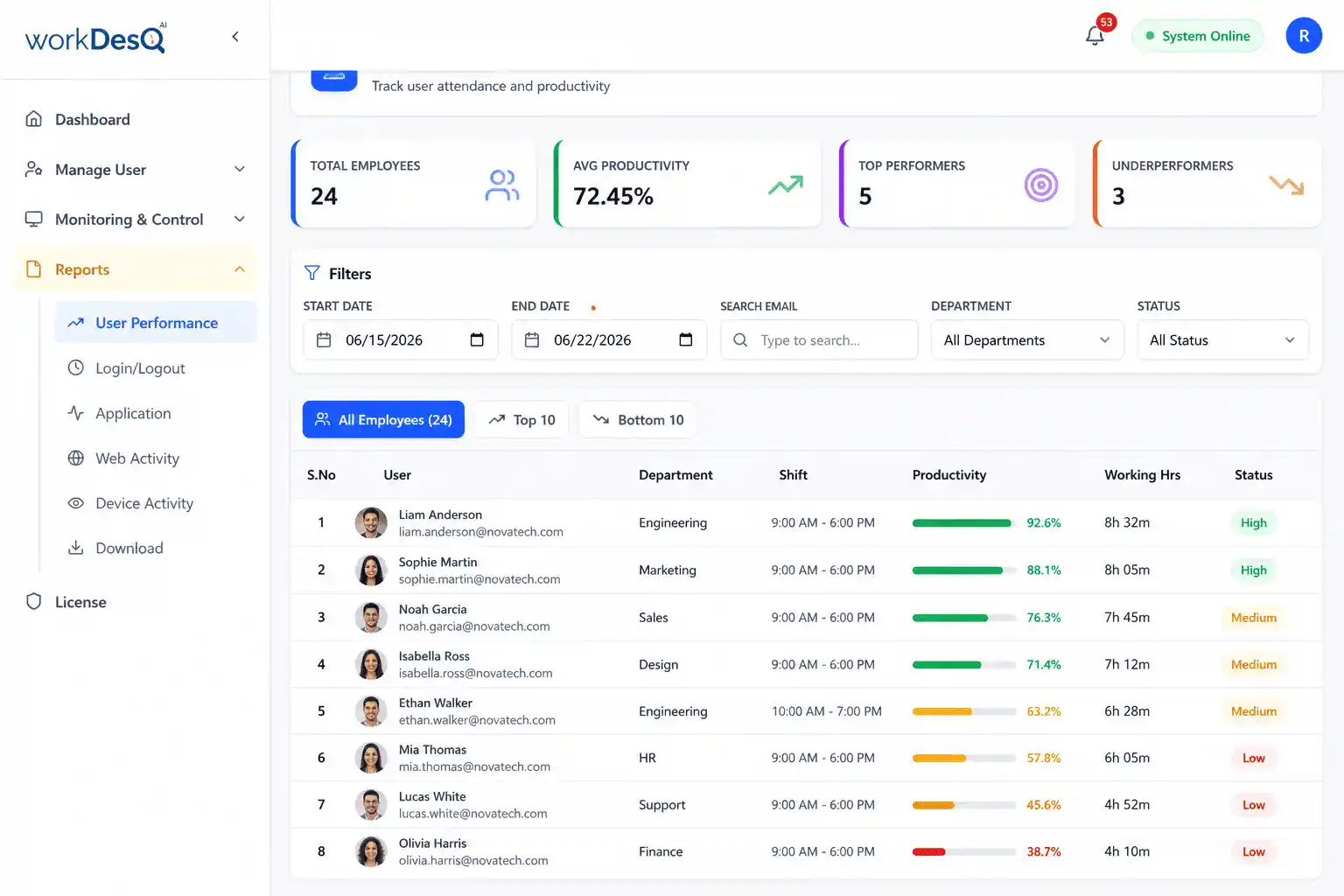Open the All Departments dropdown
The width and height of the screenshot is (1344, 896).
(x=1027, y=339)
